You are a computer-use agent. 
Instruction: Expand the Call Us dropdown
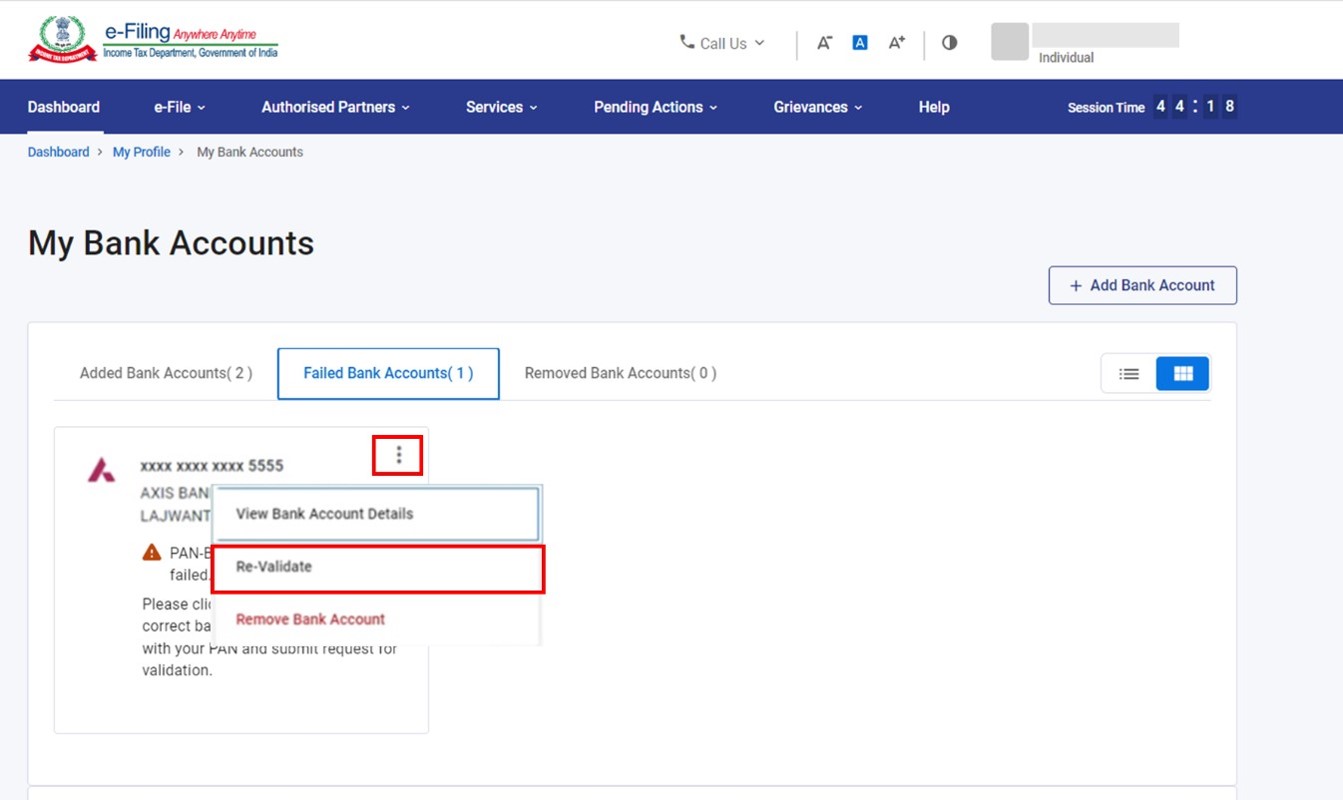[x=722, y=43]
